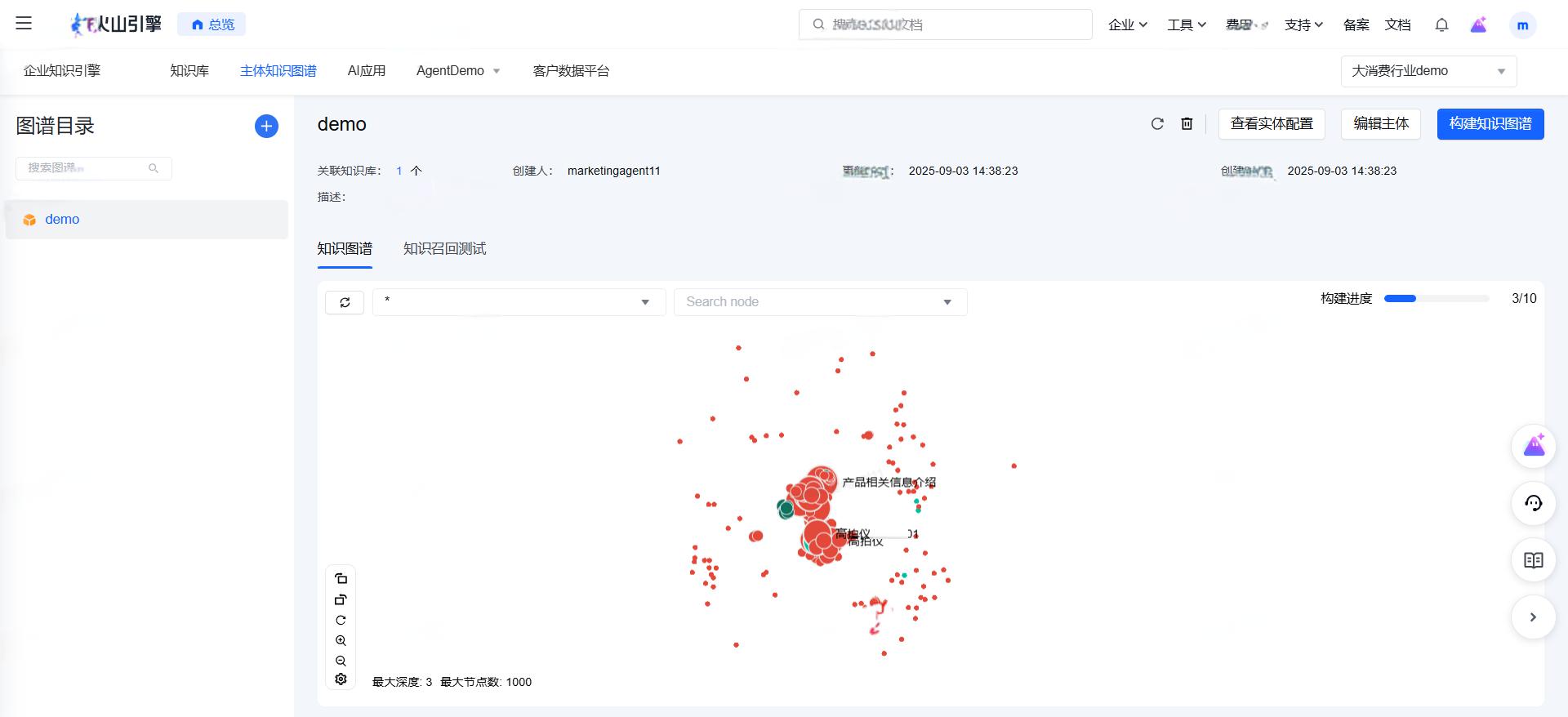Refresh the demo graph details
The height and width of the screenshot is (717, 1568).
(x=1157, y=124)
